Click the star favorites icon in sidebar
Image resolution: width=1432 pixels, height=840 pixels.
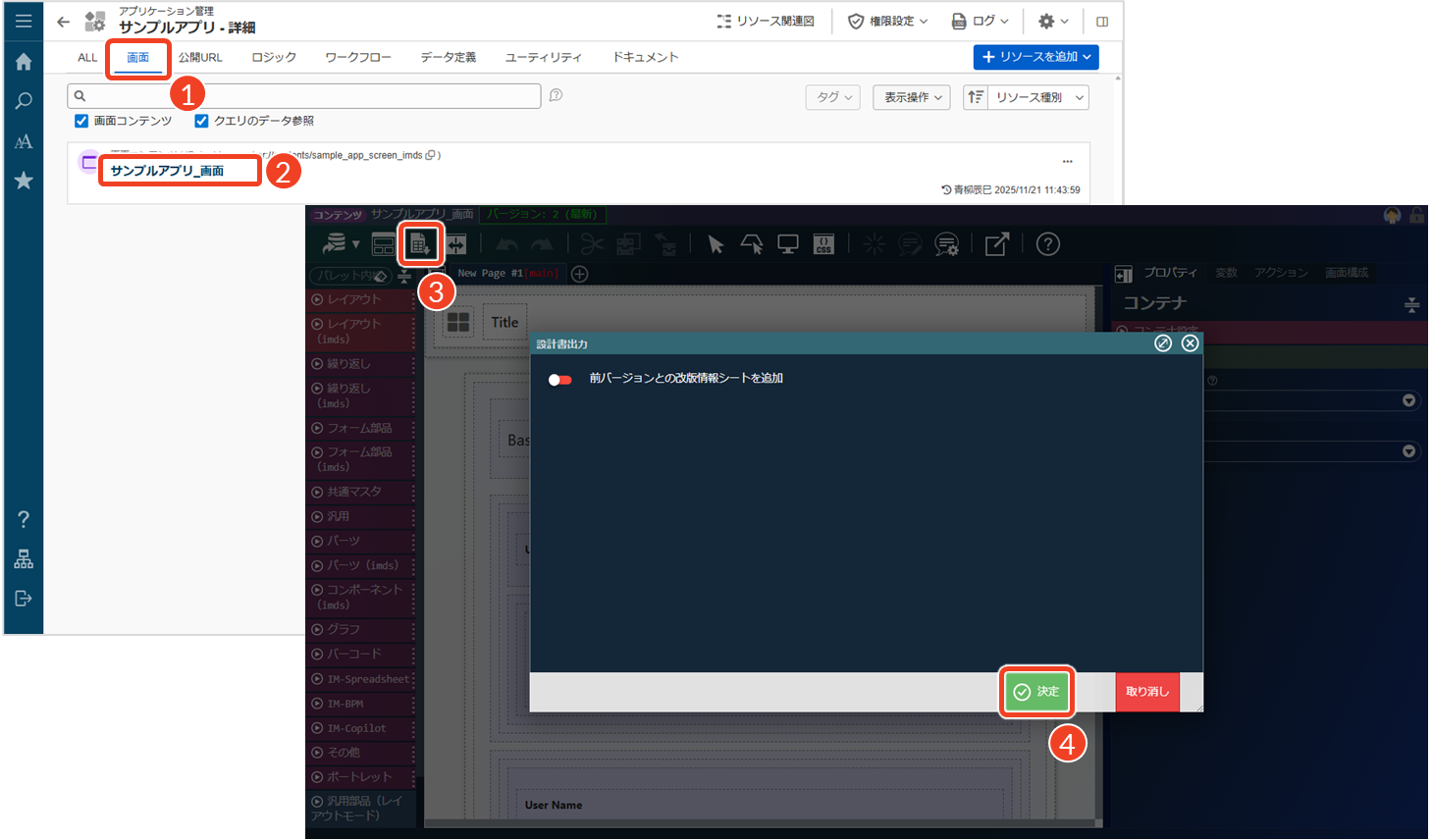(24, 181)
